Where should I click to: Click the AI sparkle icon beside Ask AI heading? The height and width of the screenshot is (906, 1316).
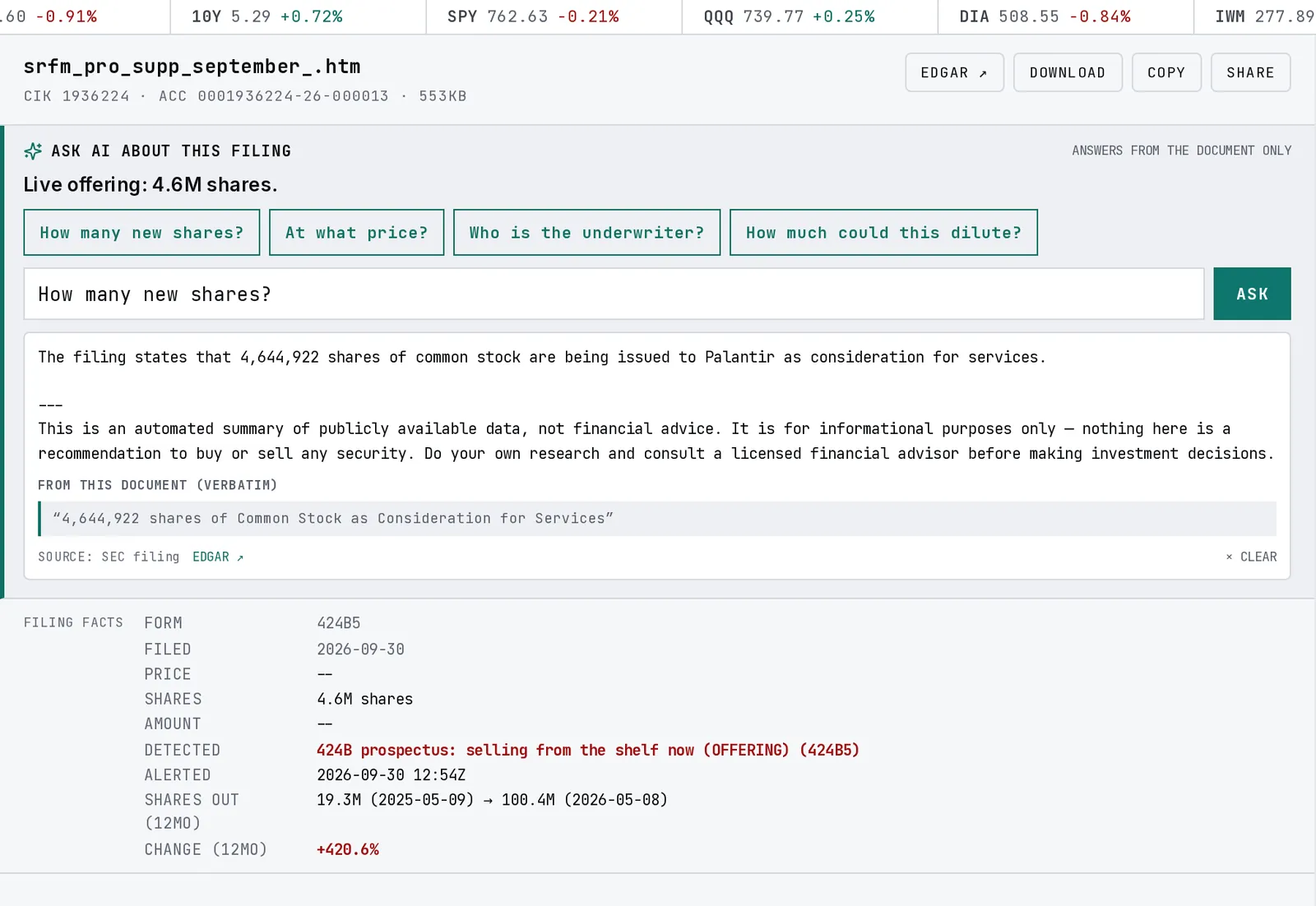pyautogui.click(x=33, y=151)
